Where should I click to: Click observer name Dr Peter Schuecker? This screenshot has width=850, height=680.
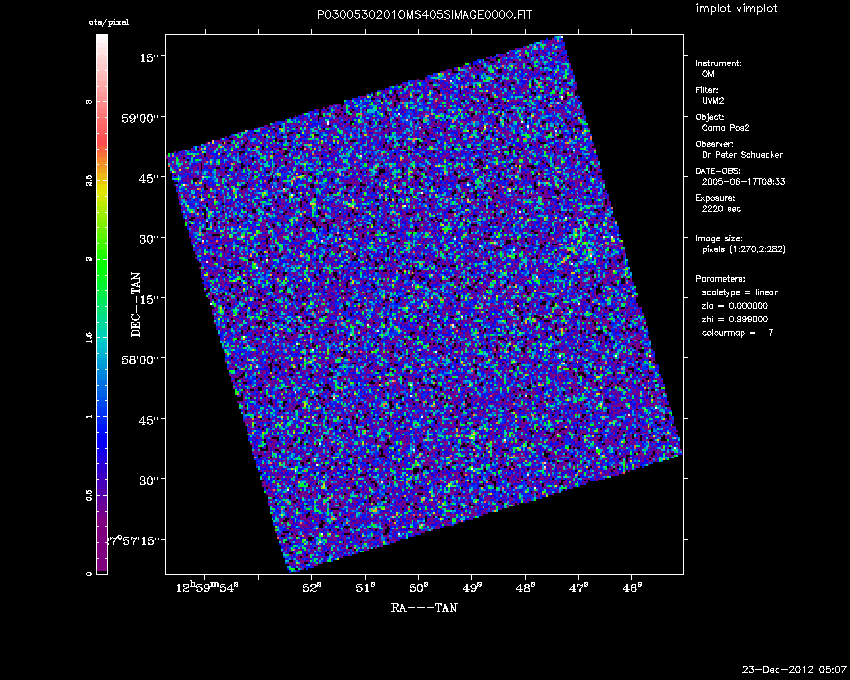(741, 155)
